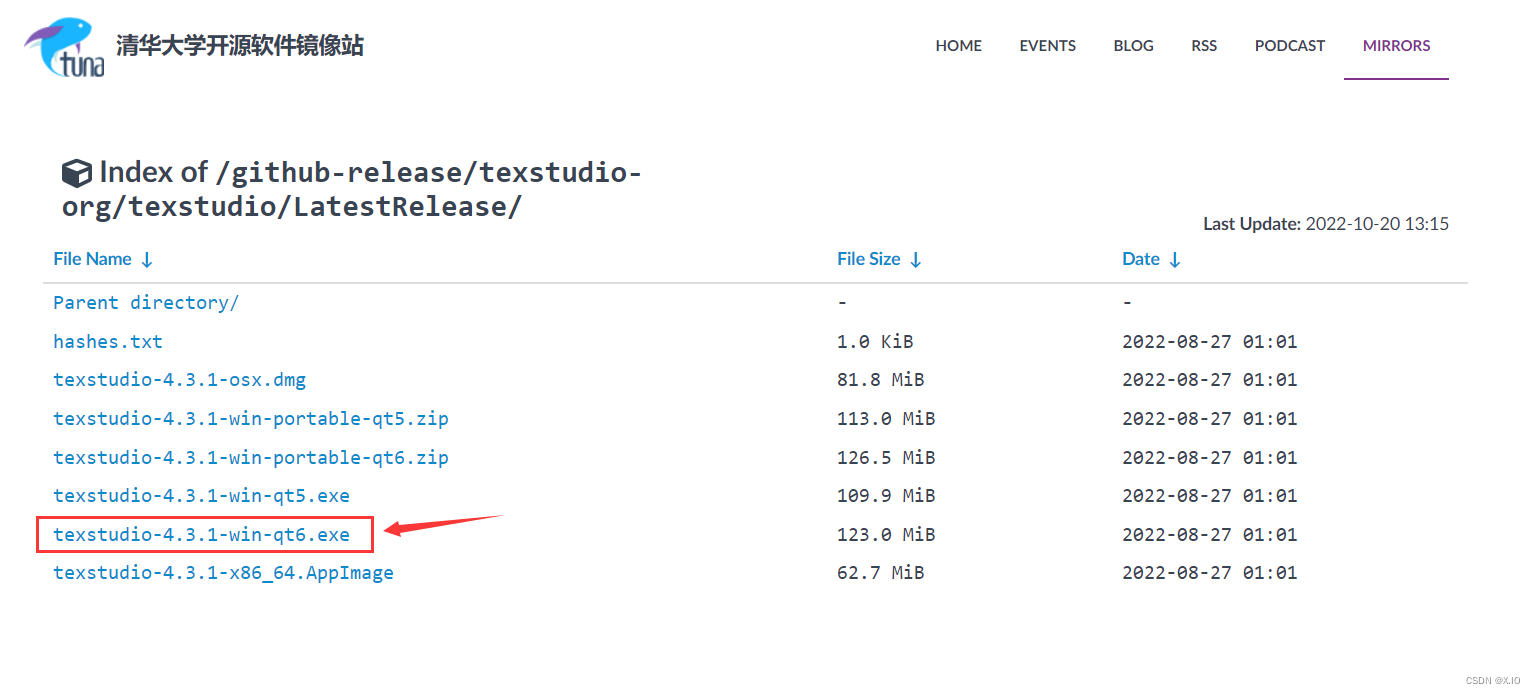This screenshot has width=1536, height=694.
Task: Go to the BLOG page
Action: 1133,46
